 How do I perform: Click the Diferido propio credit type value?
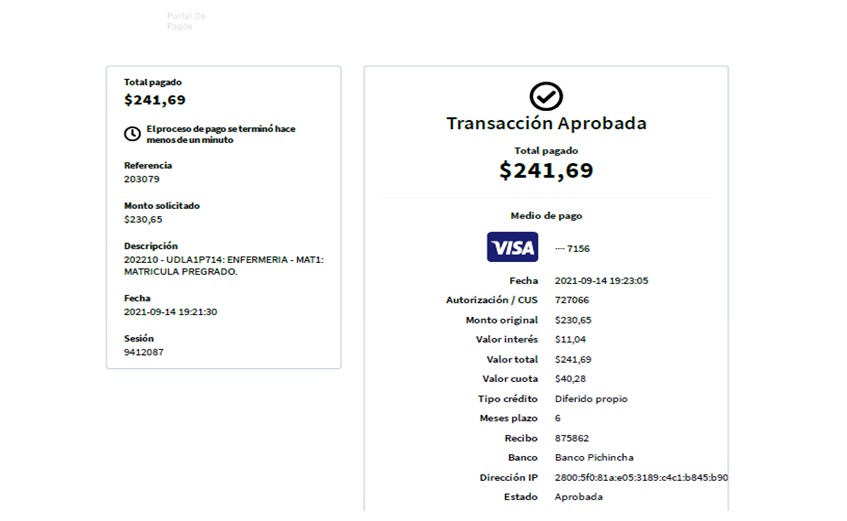(x=591, y=399)
